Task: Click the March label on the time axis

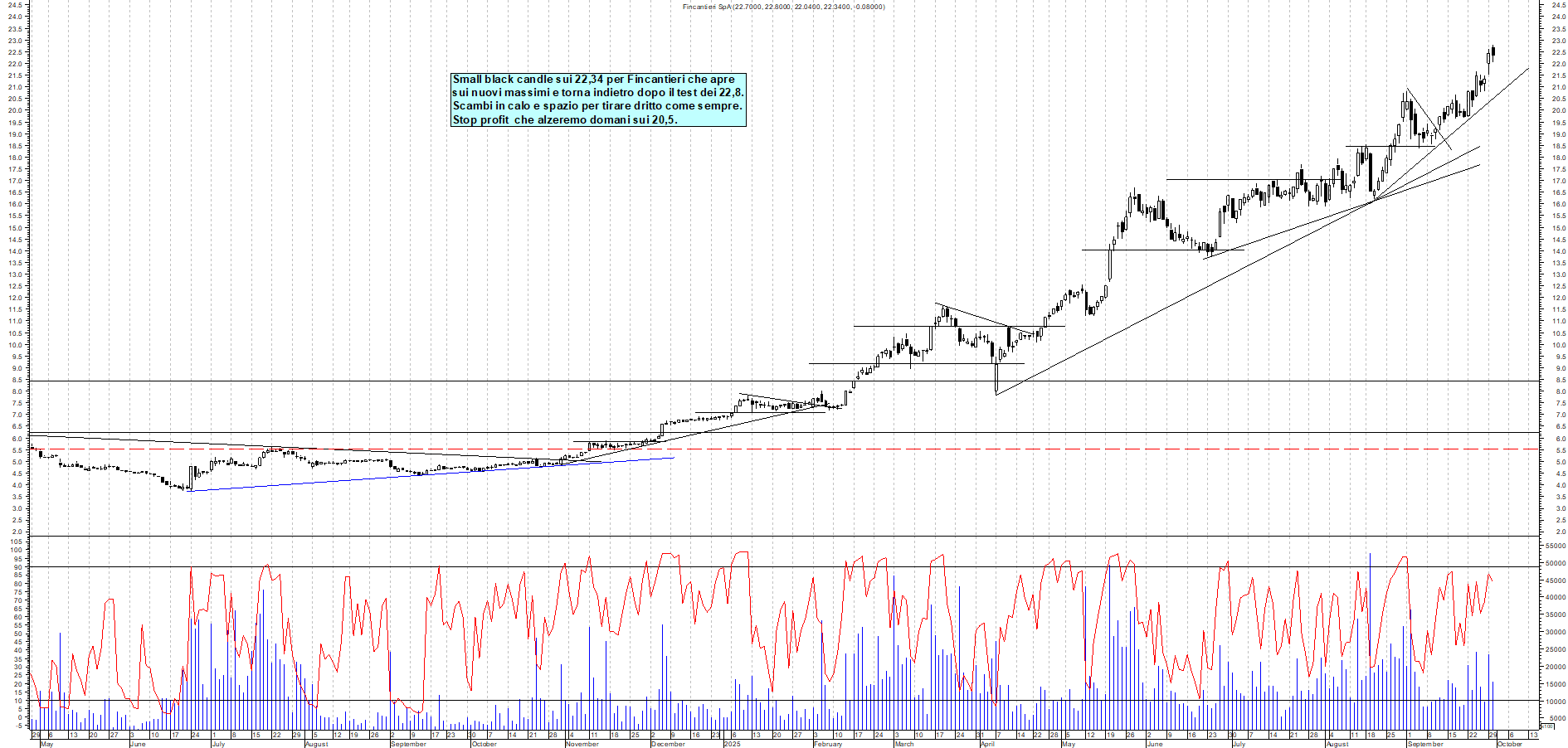Action: [903, 744]
